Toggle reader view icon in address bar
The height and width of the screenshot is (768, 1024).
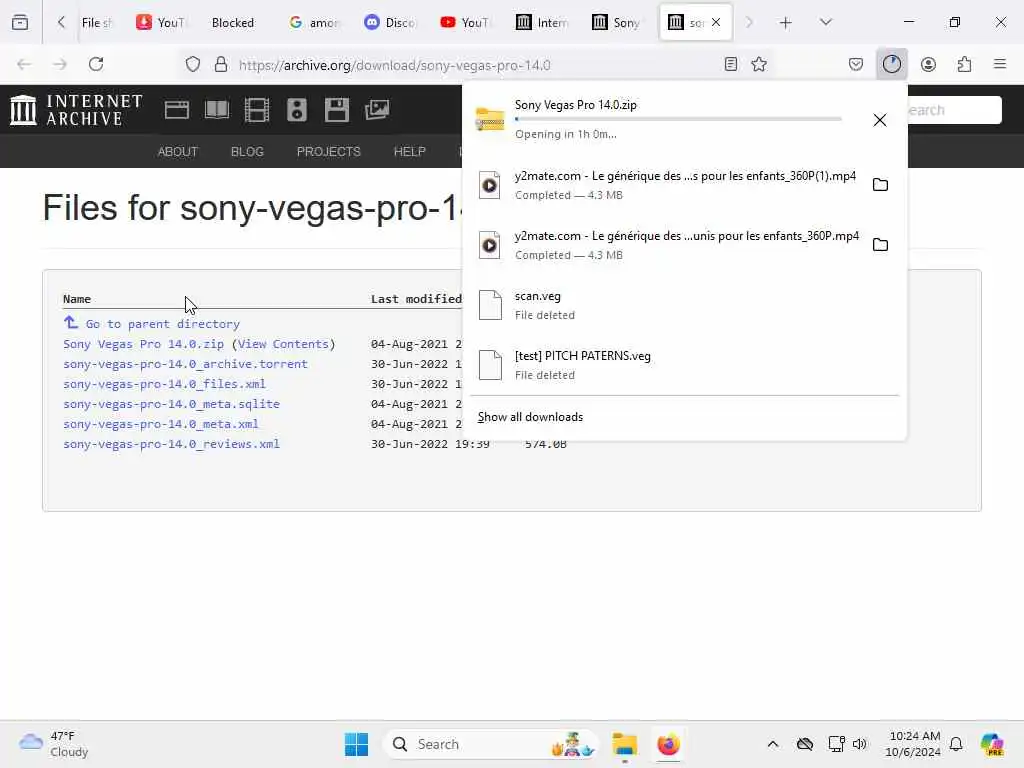point(731,64)
